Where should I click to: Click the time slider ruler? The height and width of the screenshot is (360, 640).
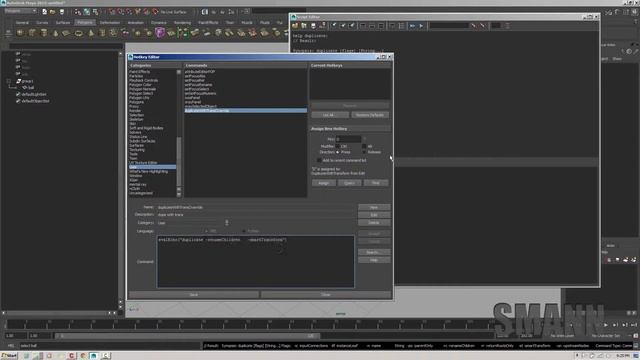coord(249,325)
